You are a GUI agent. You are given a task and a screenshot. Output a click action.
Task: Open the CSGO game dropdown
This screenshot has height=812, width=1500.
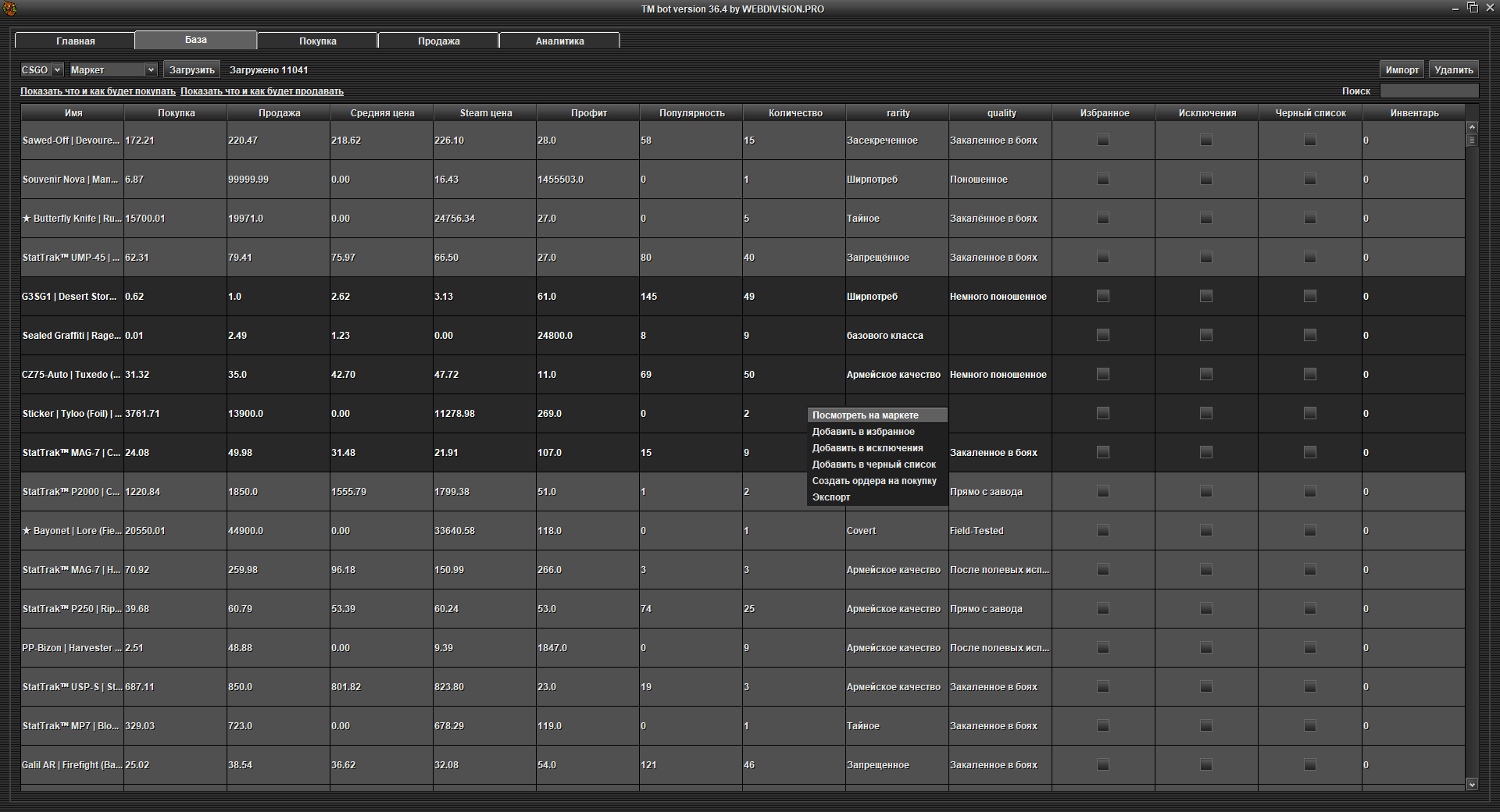point(41,70)
